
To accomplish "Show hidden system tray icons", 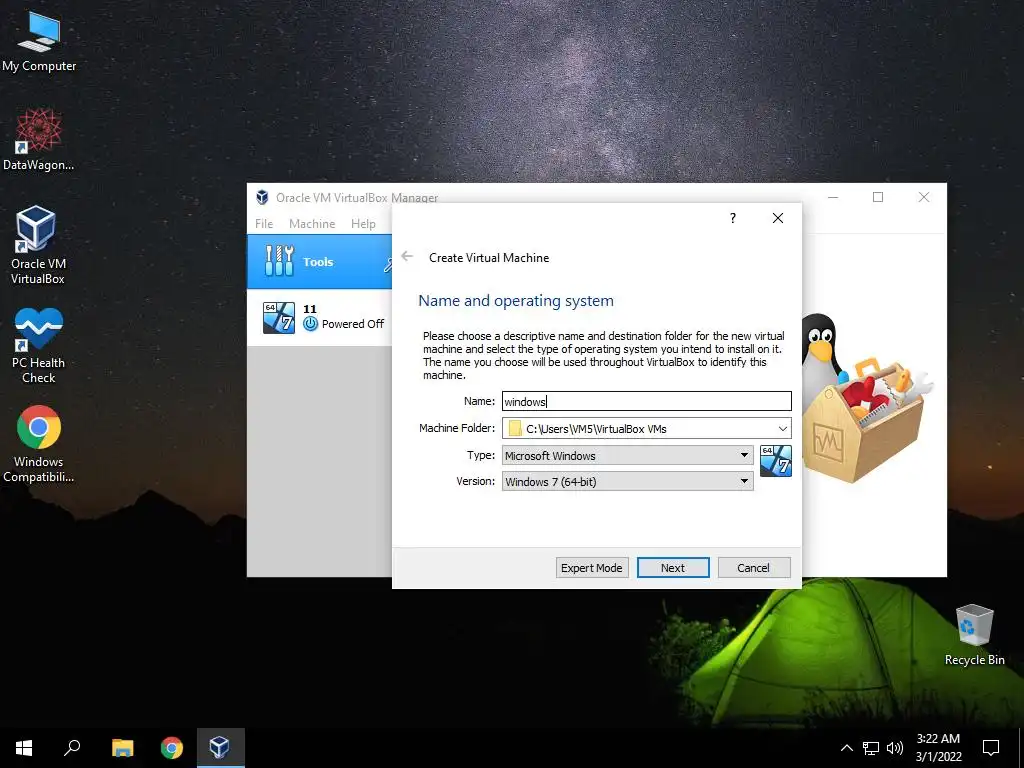I will click(x=846, y=748).
